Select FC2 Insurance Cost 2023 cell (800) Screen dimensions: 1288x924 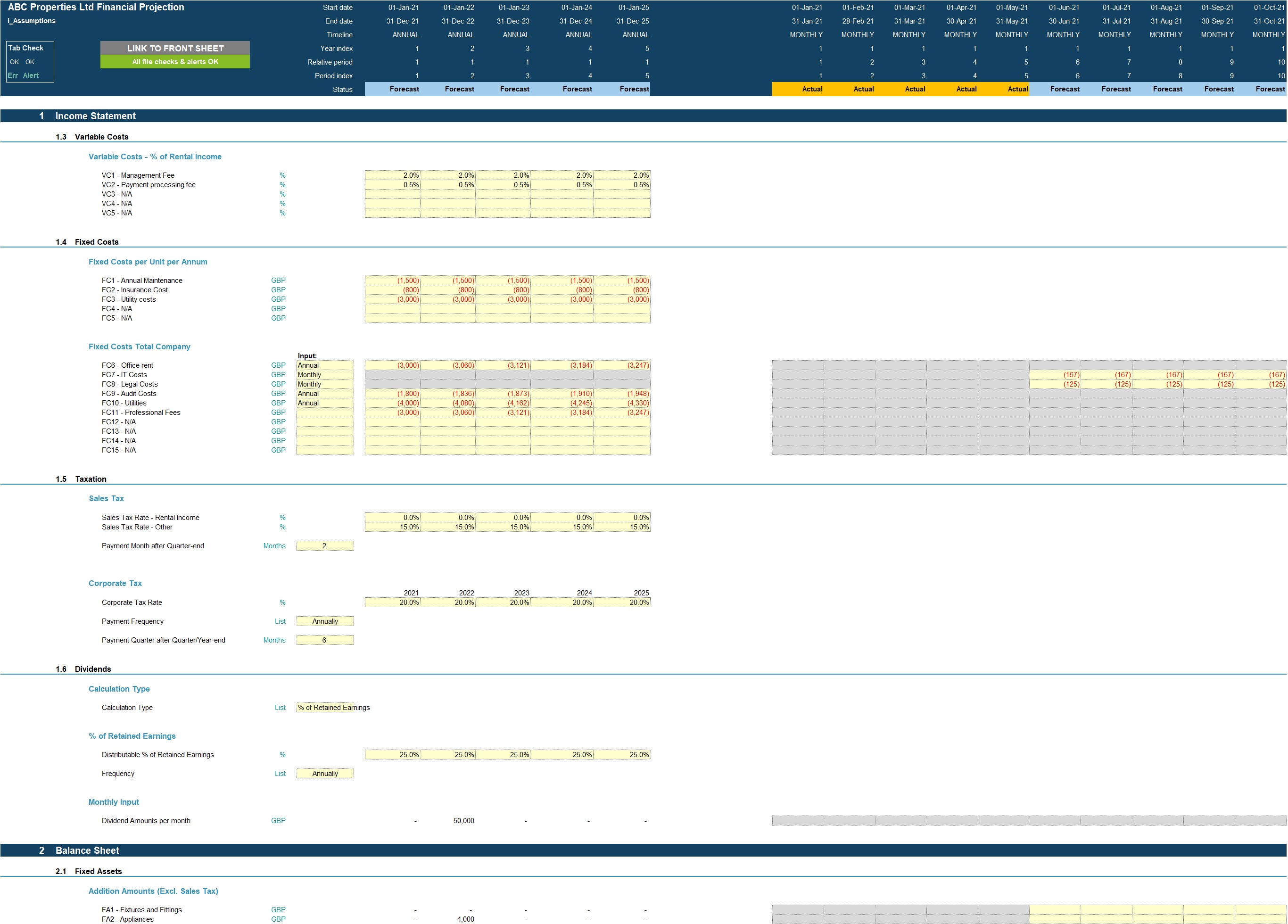coord(503,290)
